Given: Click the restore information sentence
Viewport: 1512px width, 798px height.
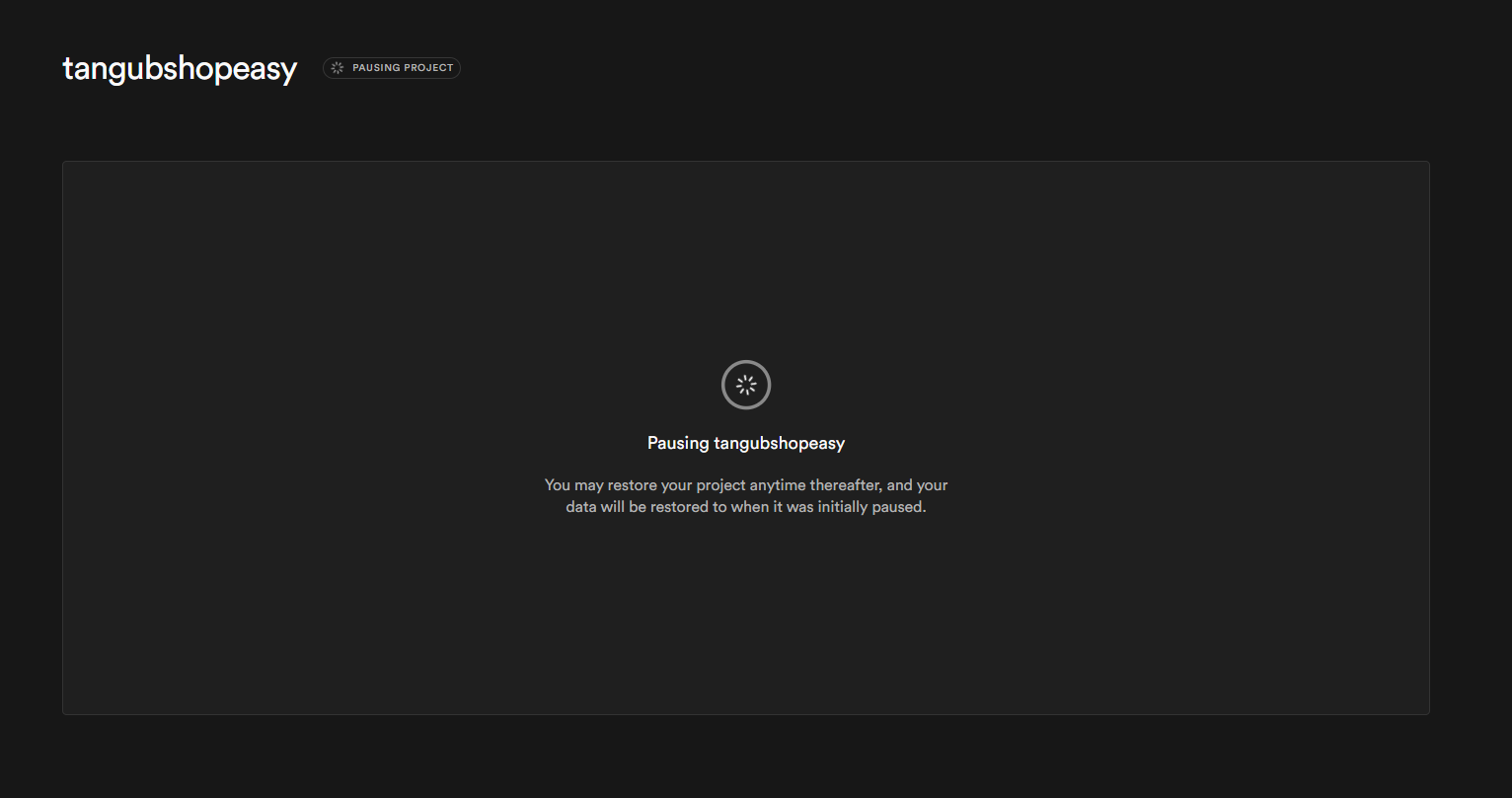Looking at the screenshot, I should pos(746,495).
